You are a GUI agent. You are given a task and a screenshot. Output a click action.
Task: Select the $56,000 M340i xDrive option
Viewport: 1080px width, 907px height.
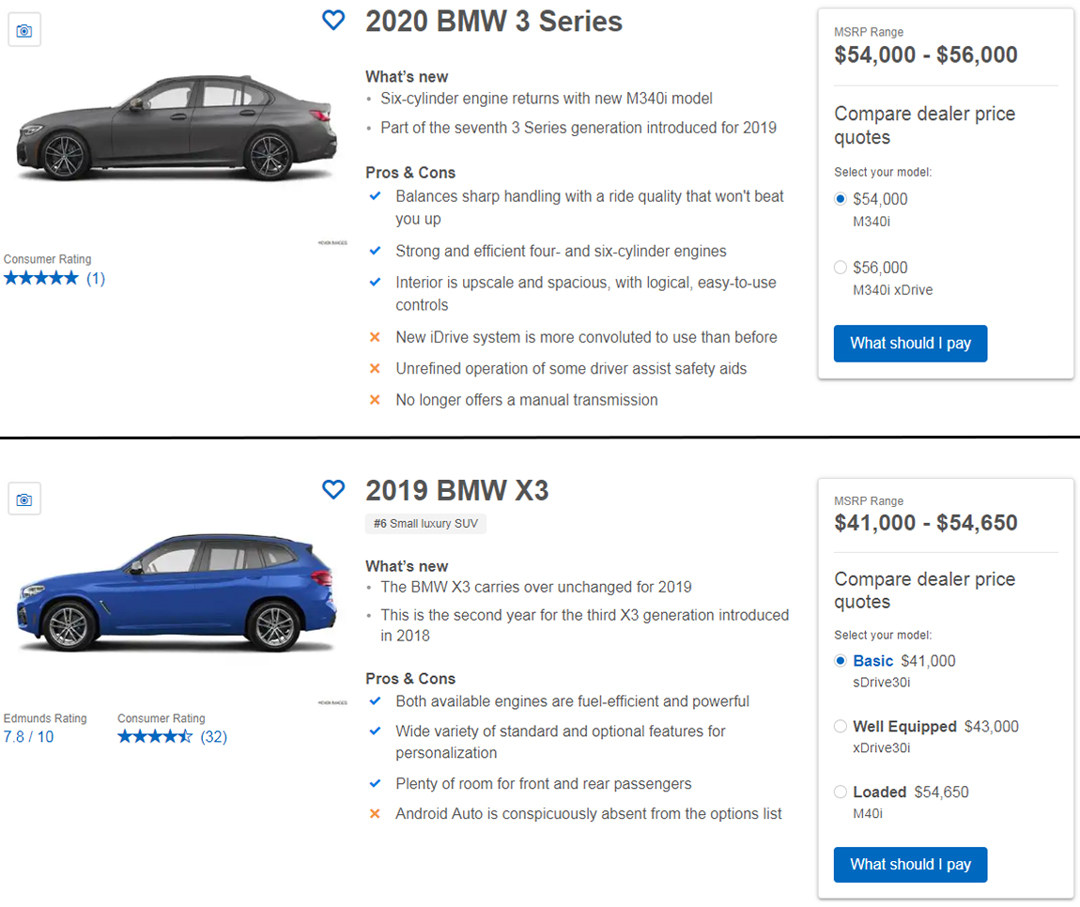pyautogui.click(x=840, y=268)
